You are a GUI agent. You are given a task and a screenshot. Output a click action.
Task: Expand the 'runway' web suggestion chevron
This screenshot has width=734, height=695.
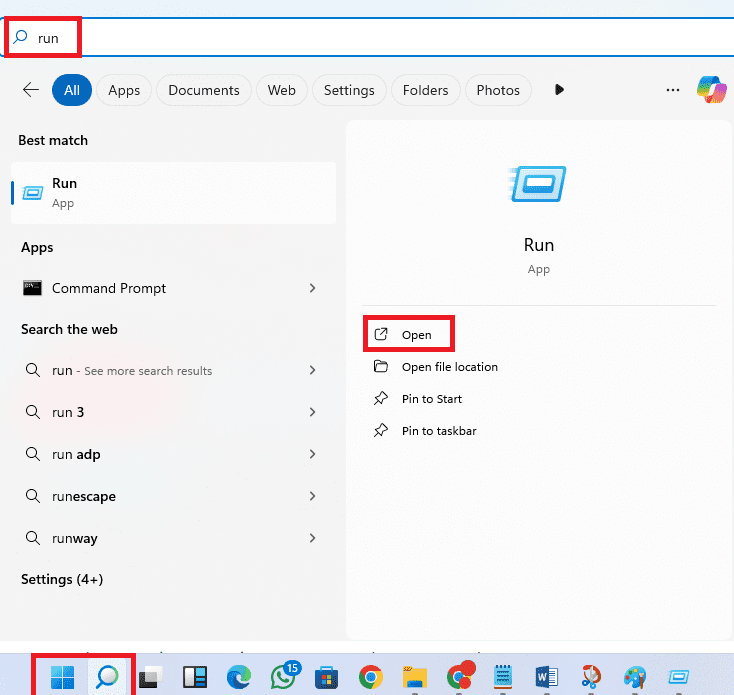(x=312, y=538)
